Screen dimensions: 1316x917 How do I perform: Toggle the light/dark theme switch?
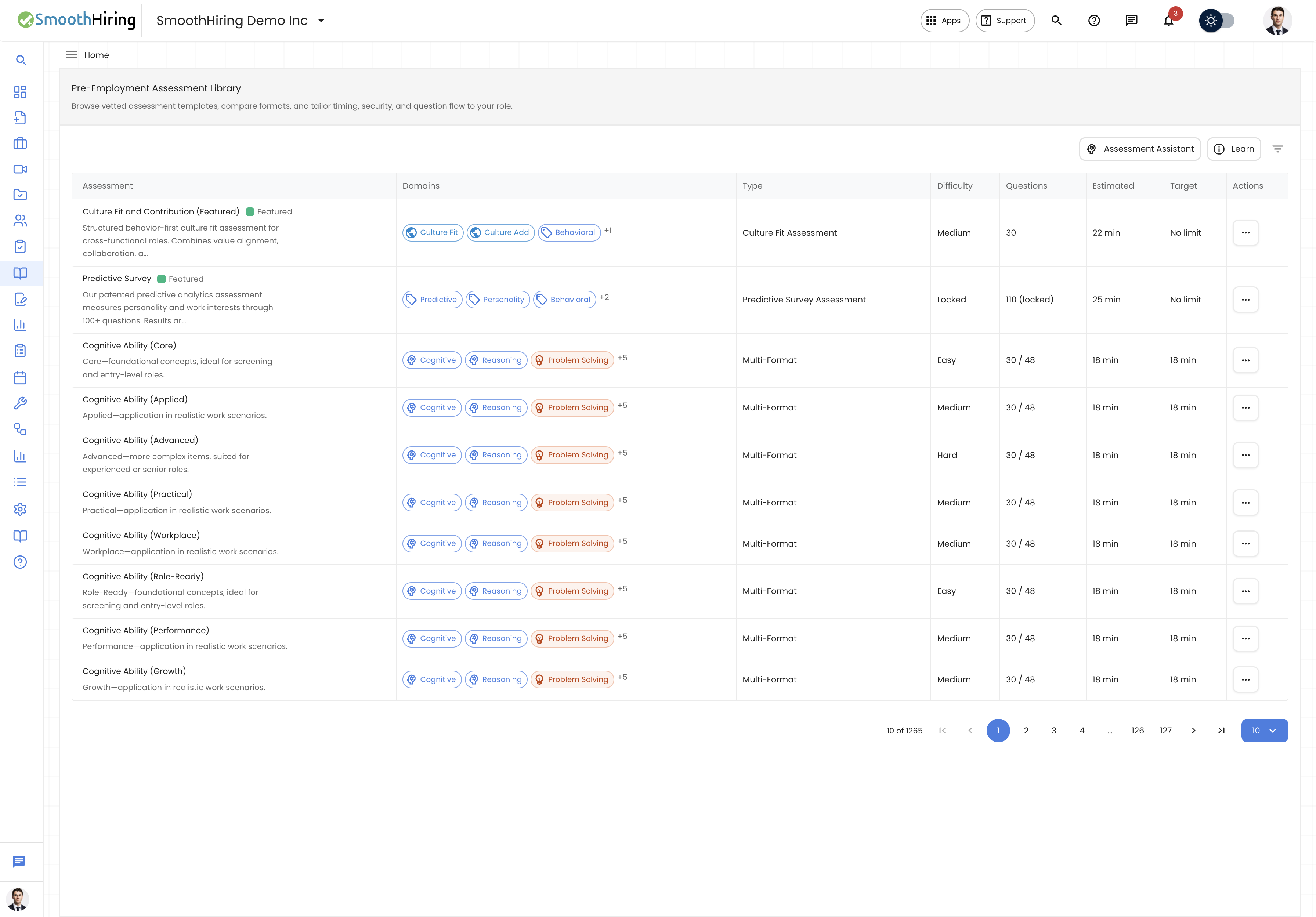coord(1217,21)
